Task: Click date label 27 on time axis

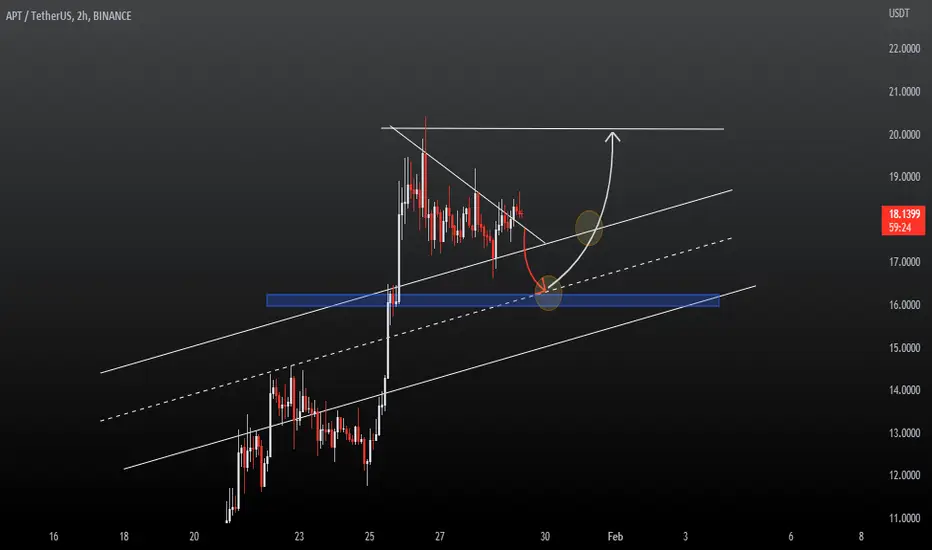Action: click(439, 537)
